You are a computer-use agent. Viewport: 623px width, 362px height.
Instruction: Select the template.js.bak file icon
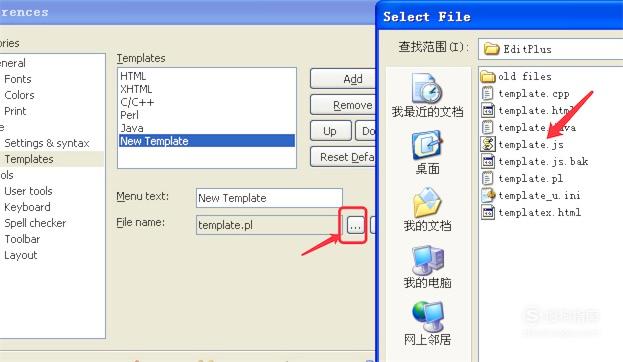click(x=488, y=161)
